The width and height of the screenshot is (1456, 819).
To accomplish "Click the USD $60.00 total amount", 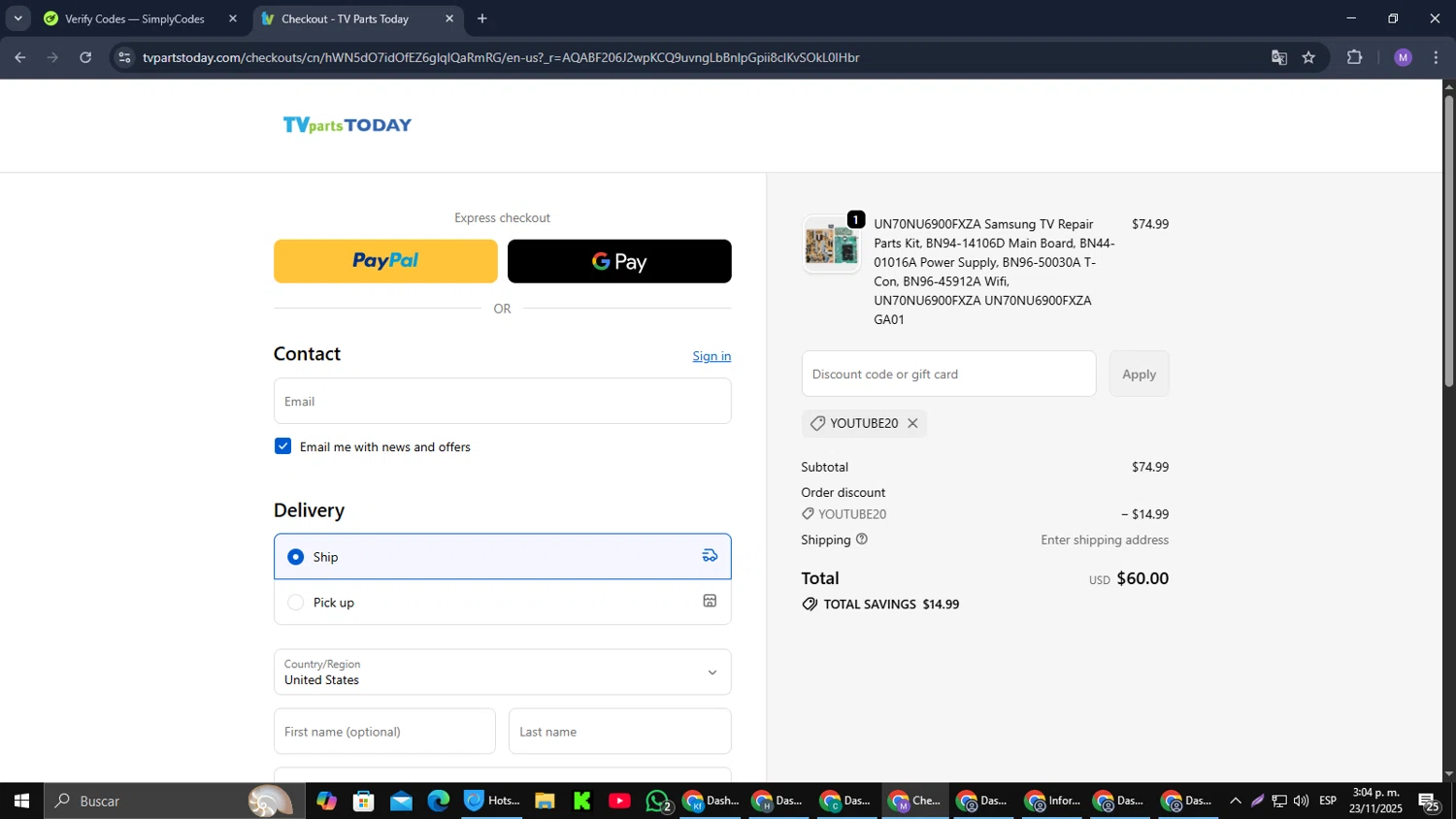I will coord(1129,578).
